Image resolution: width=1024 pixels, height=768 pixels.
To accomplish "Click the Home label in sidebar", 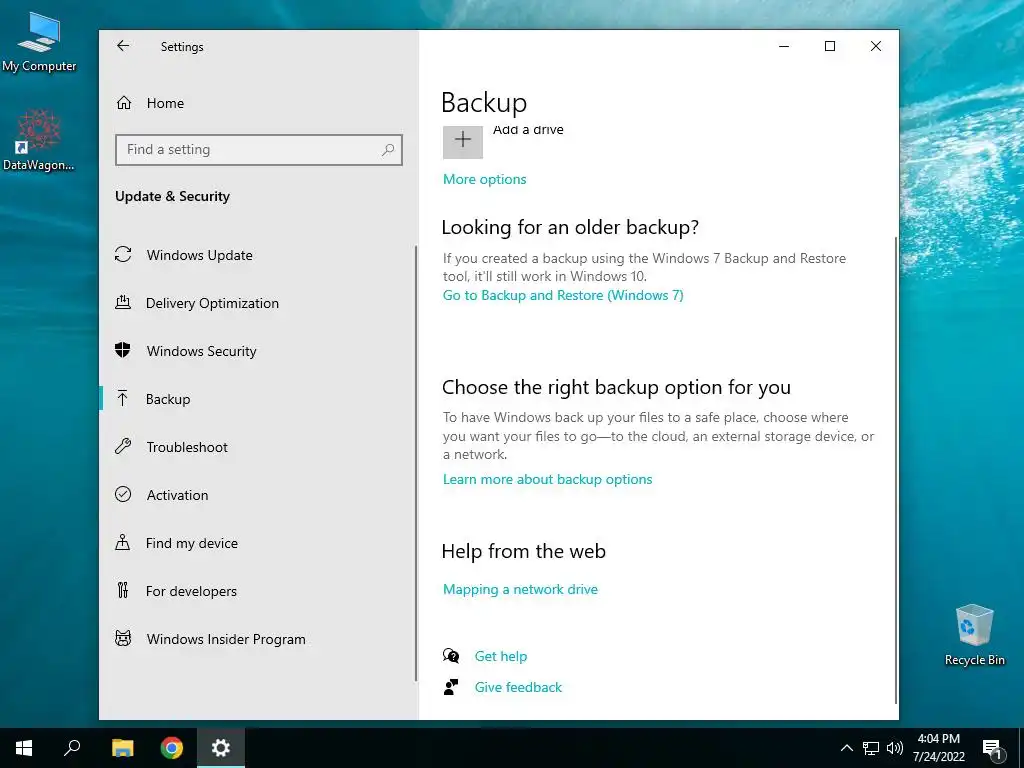I will point(165,103).
